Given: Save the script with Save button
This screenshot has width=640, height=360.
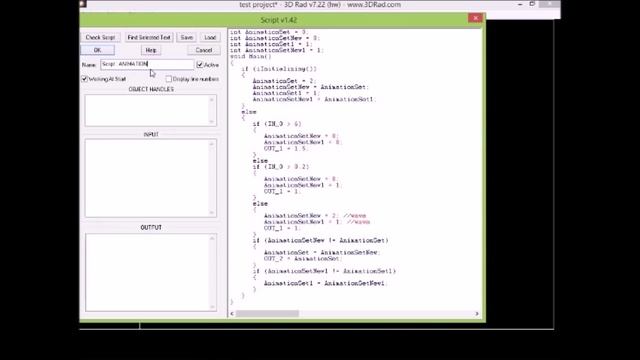Looking at the screenshot, I should [187, 38].
